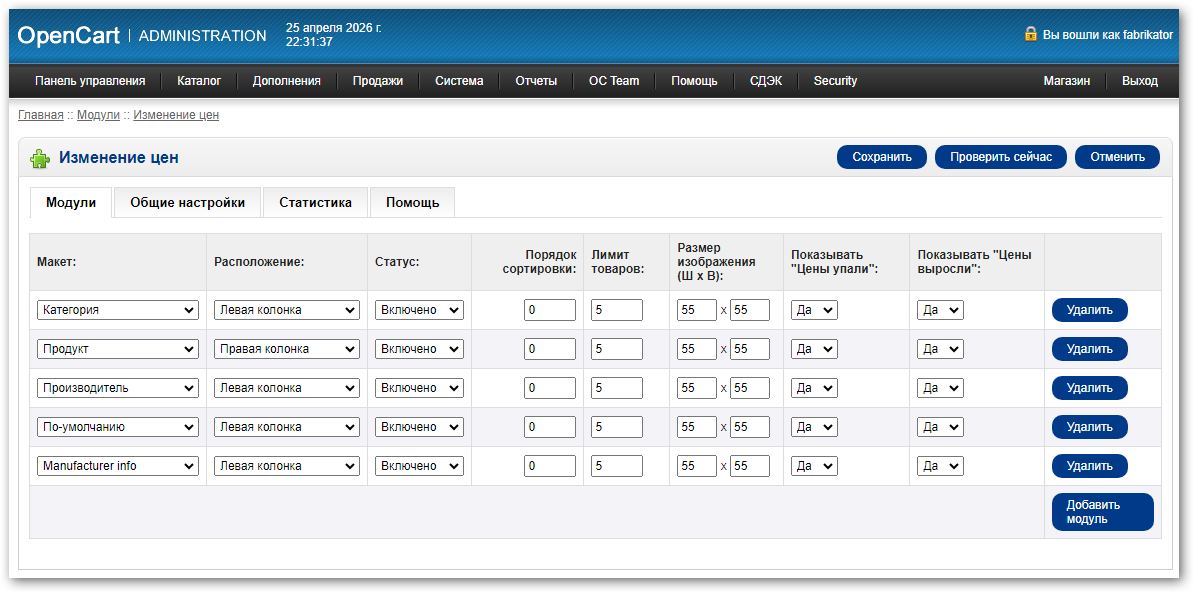Viewport: 1193px width, 592px height.
Task: Open the Manufacturer info layout dropdown
Action: click(x=118, y=466)
